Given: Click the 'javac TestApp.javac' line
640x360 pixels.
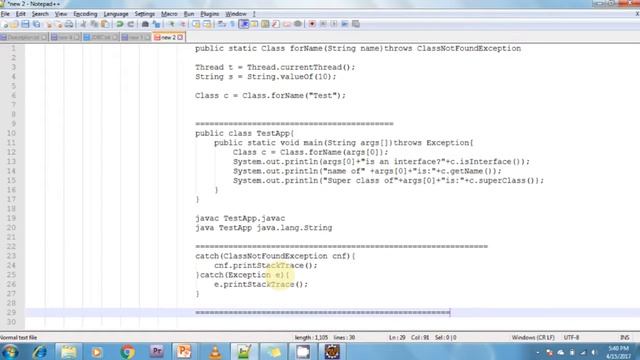Looking at the screenshot, I should click(240, 218).
